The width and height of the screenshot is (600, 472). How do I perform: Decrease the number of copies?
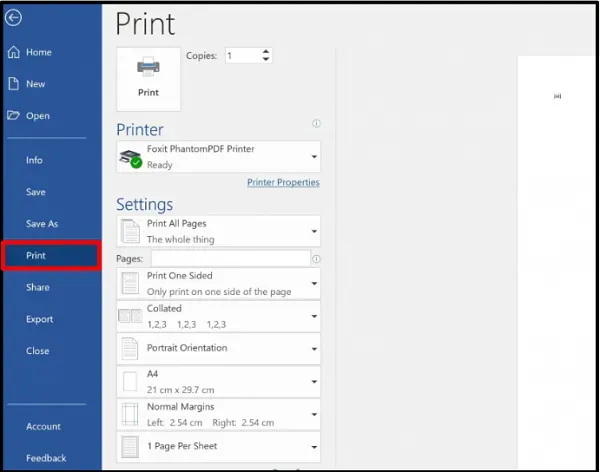pos(265,60)
